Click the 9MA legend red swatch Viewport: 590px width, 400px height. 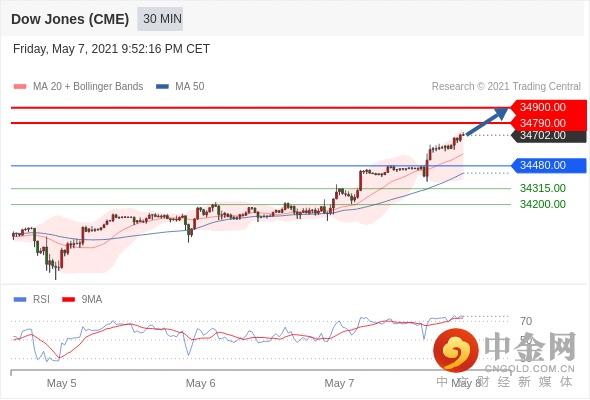click(68, 300)
